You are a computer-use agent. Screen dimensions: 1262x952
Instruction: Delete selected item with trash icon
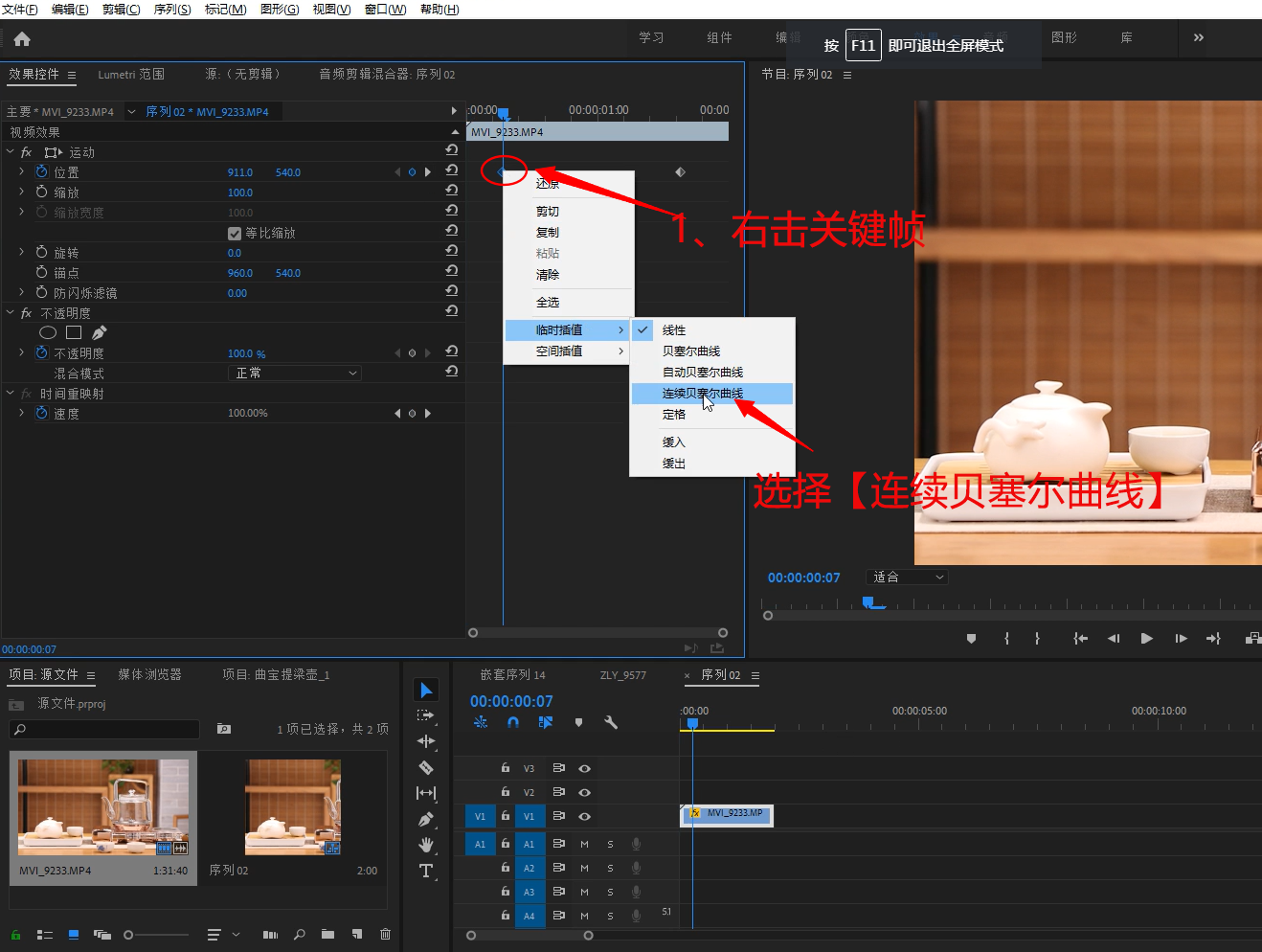(x=385, y=934)
